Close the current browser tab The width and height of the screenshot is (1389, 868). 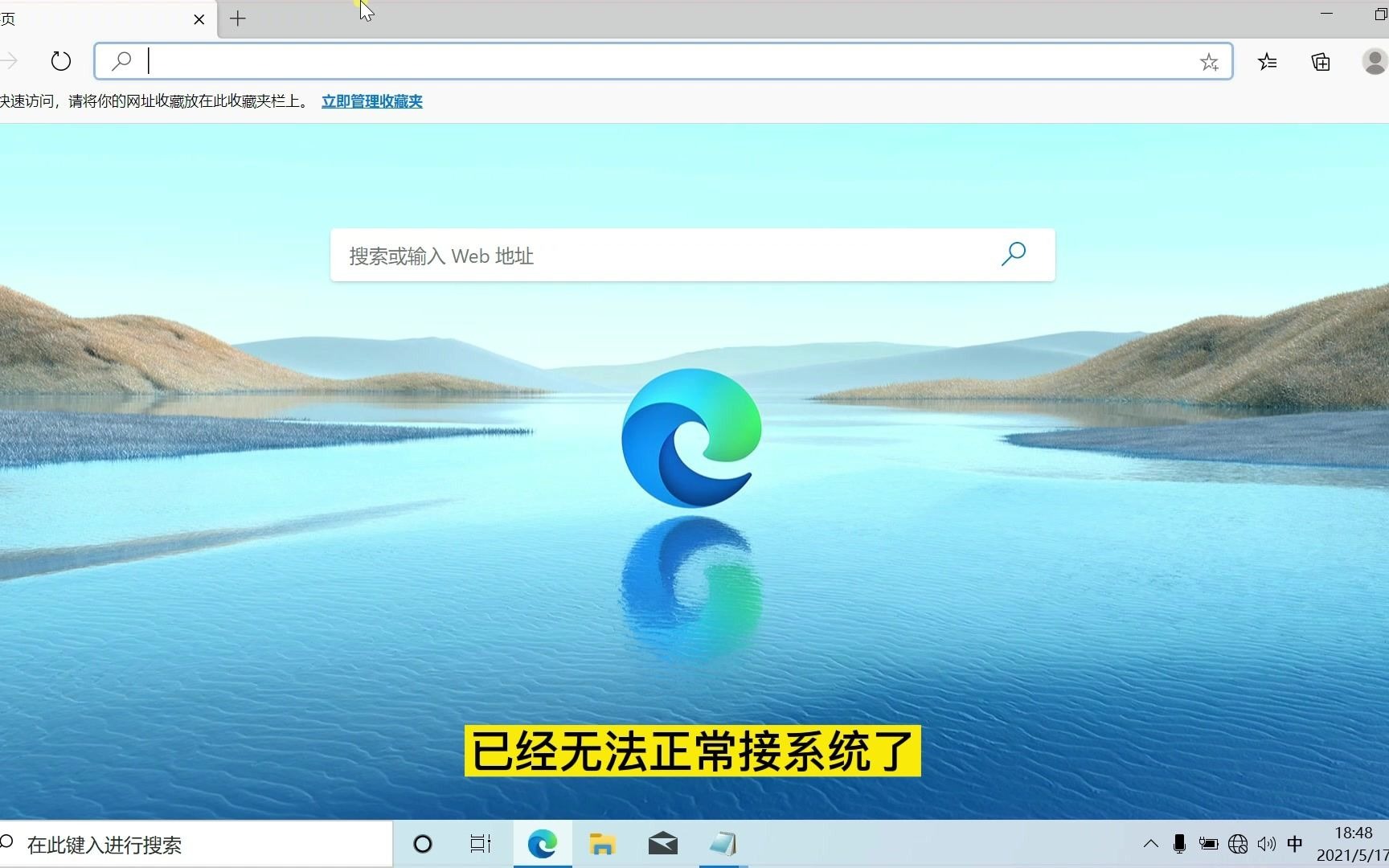199,18
